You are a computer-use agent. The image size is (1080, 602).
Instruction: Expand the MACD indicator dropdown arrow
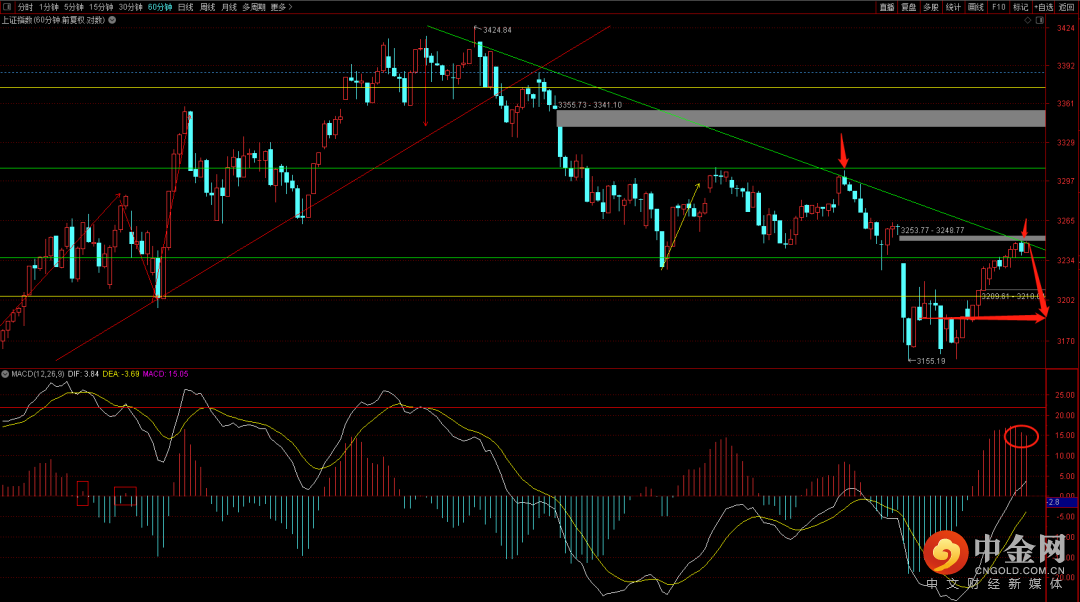(5, 374)
